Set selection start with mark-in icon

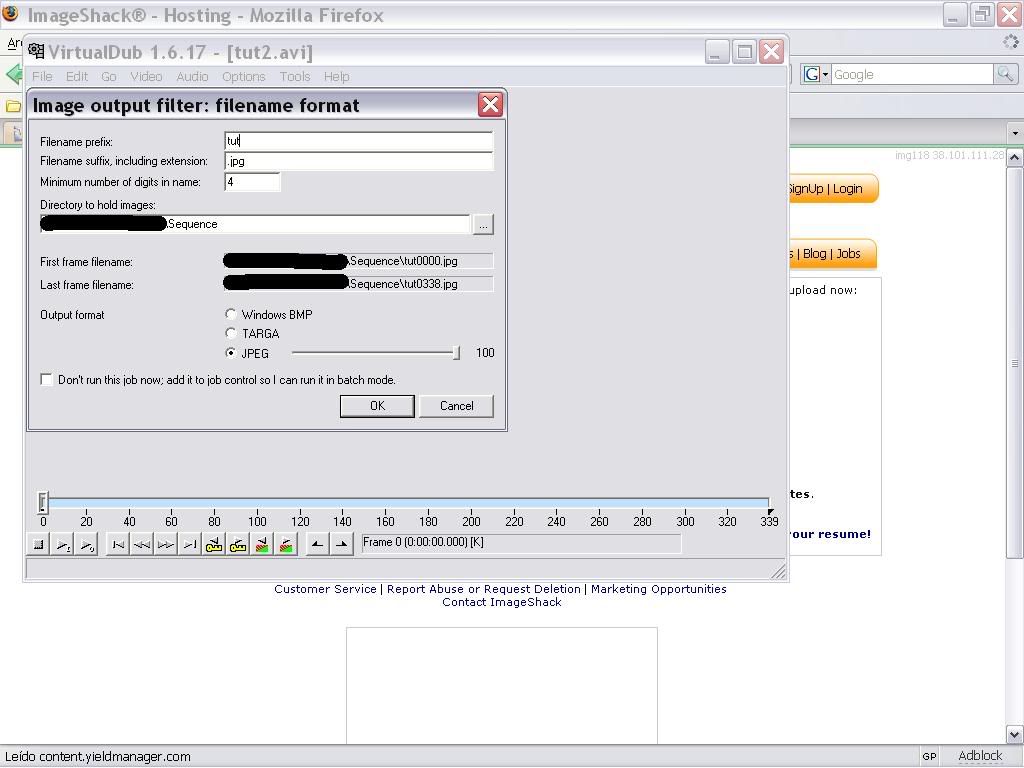pyautogui.click(x=317, y=544)
